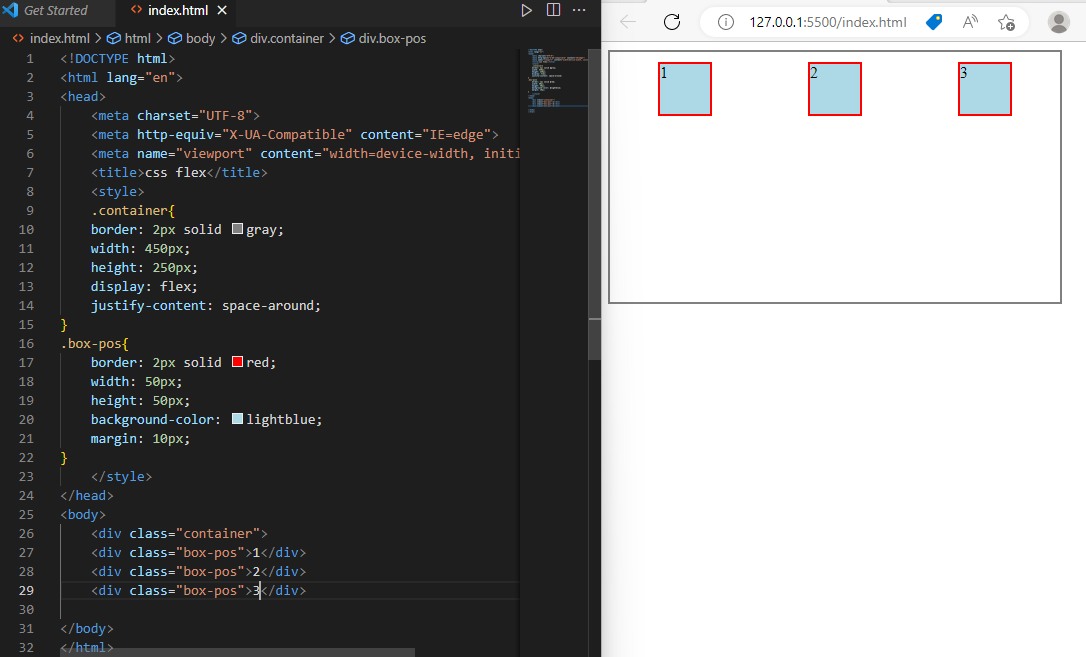Click the gray color swatch on line 10
Screen dimensions: 1086x657
(238, 228)
